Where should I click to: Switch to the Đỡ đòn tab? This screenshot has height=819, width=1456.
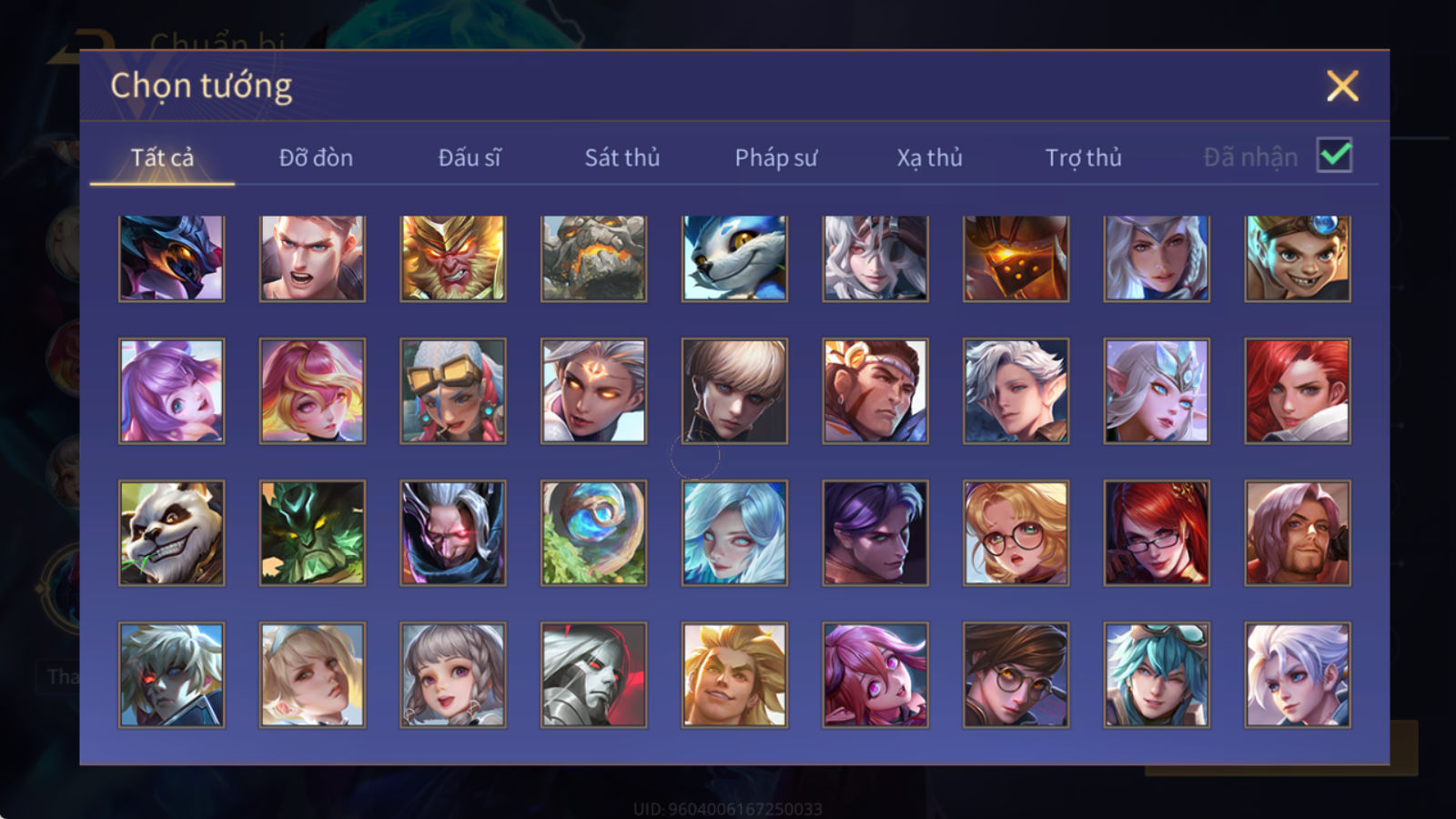click(316, 157)
